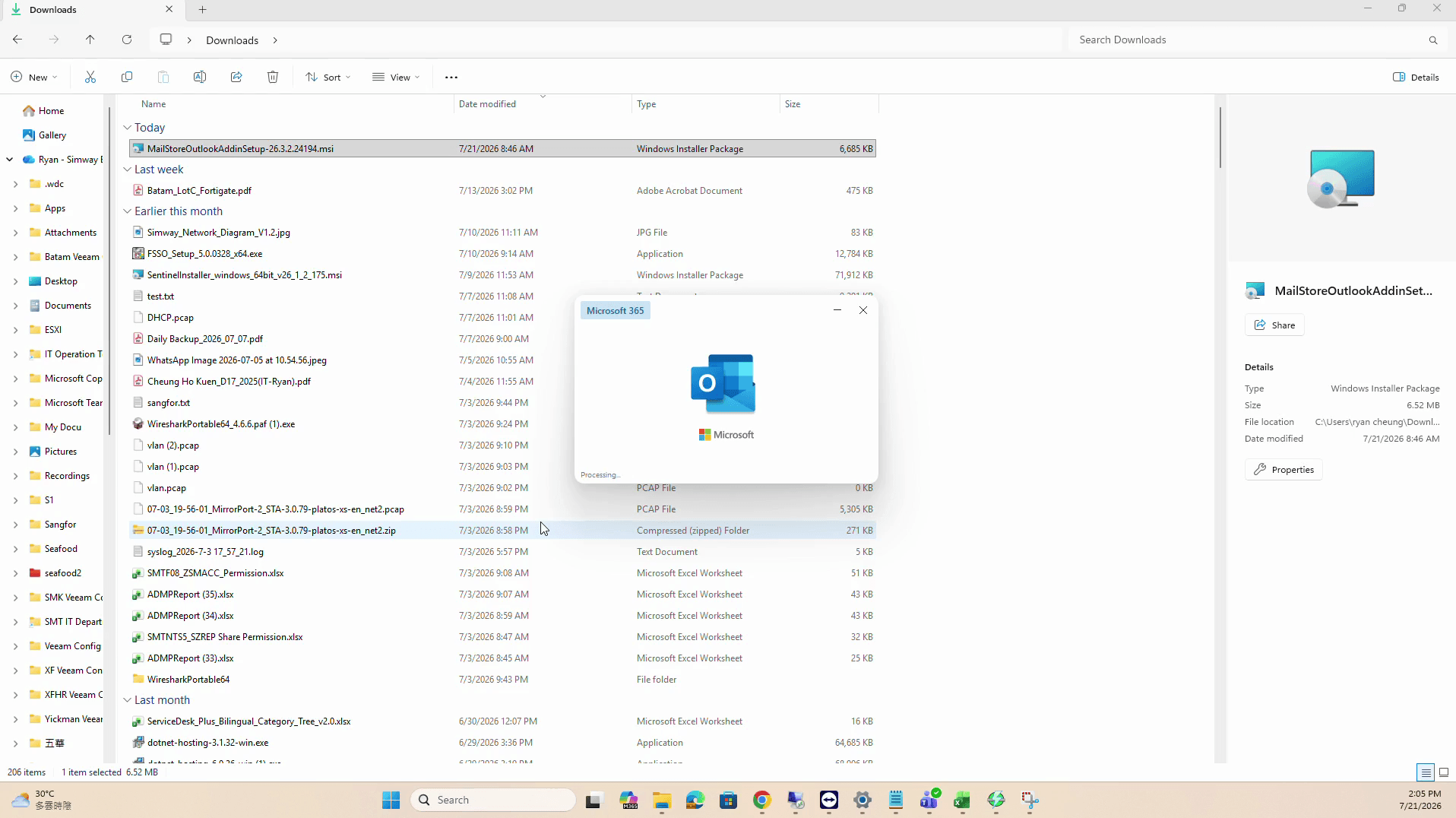Click the Copy icon in toolbar
This screenshot has width=1456, height=818.
click(127, 77)
